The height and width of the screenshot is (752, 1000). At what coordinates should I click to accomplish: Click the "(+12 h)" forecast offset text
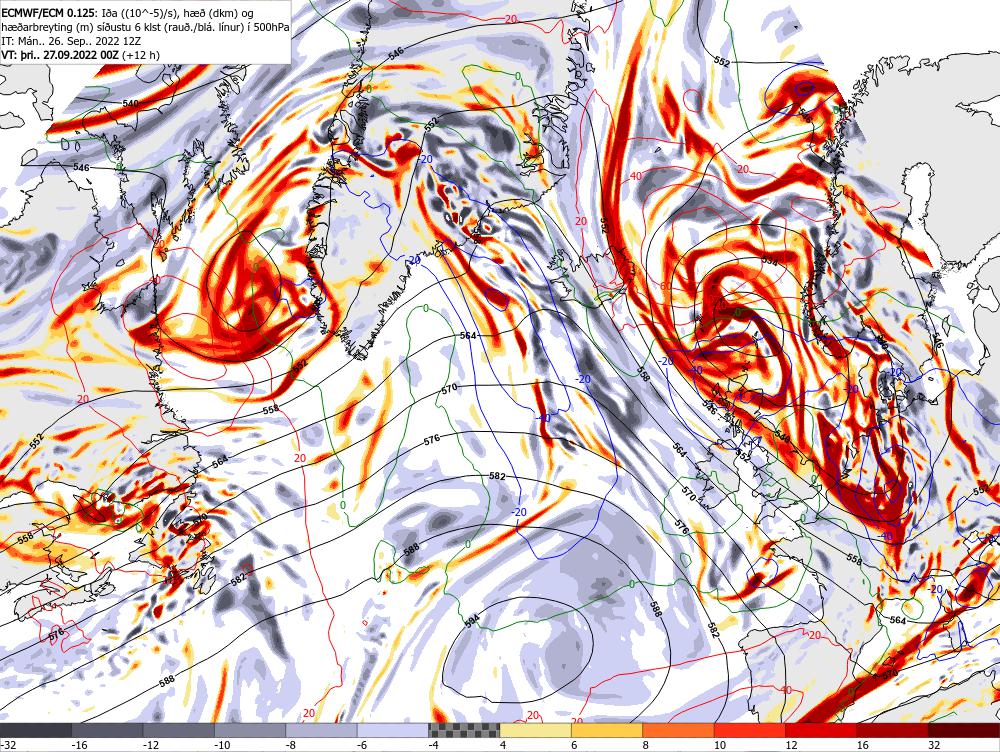(x=140, y=55)
